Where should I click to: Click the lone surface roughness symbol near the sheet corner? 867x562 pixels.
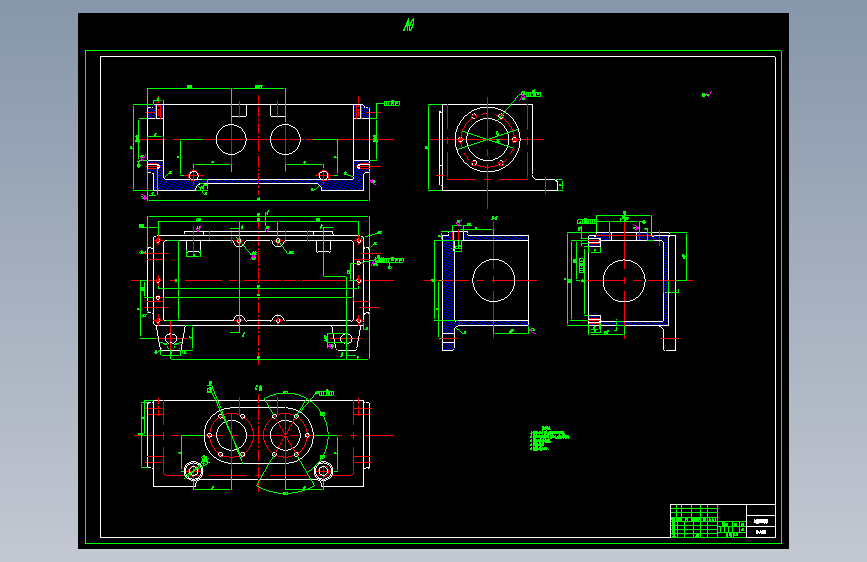pyautogui.click(x=707, y=95)
